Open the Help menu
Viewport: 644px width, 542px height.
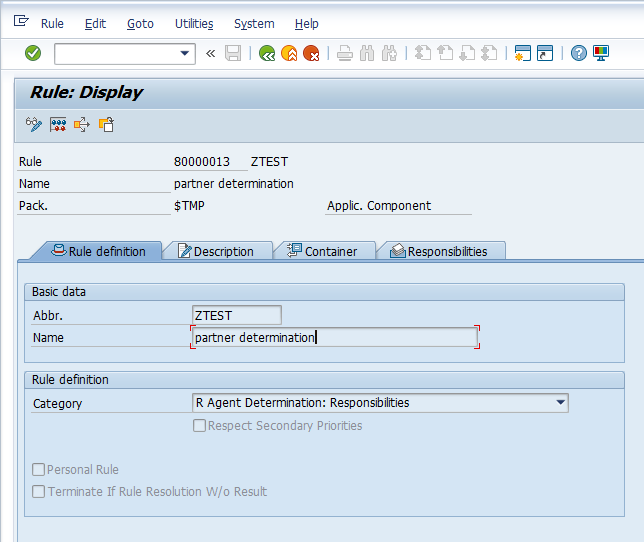pyautogui.click(x=306, y=24)
